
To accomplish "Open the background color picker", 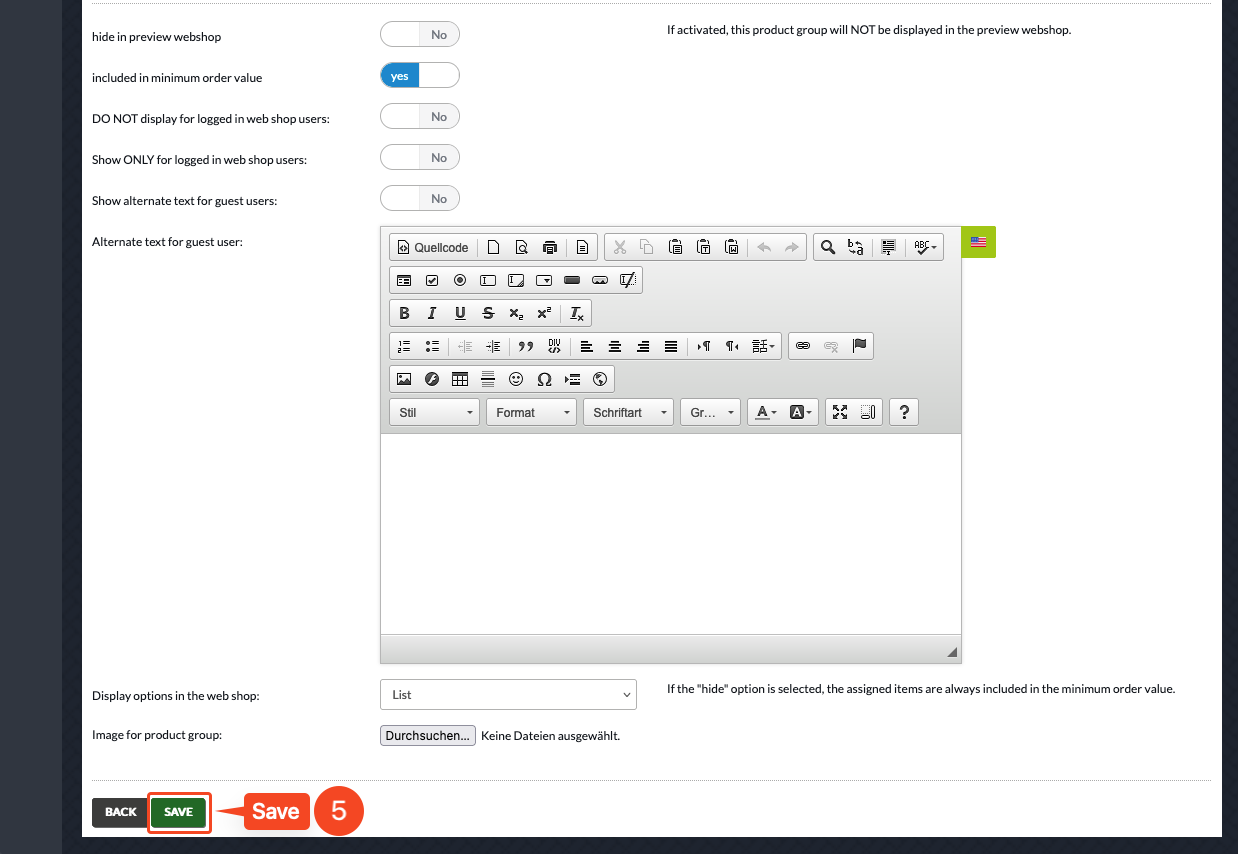I will (x=802, y=412).
